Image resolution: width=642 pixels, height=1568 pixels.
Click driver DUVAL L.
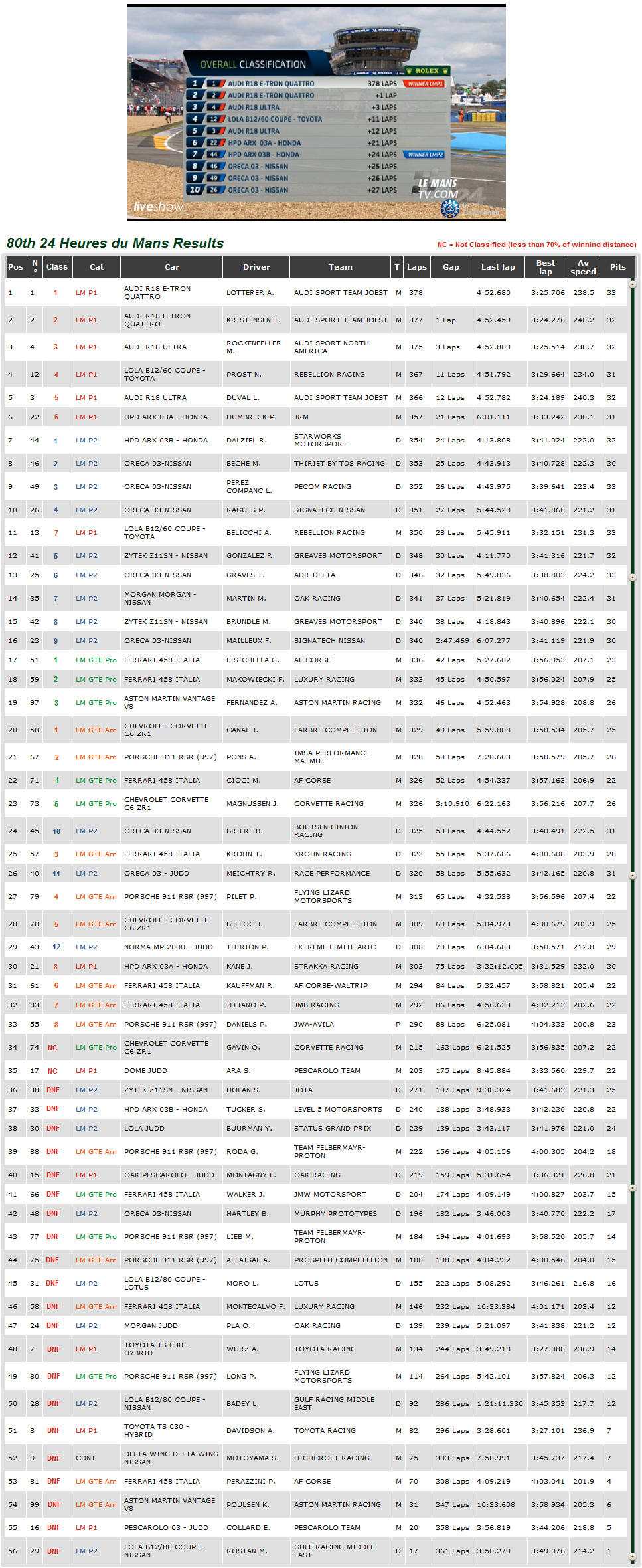point(243,397)
